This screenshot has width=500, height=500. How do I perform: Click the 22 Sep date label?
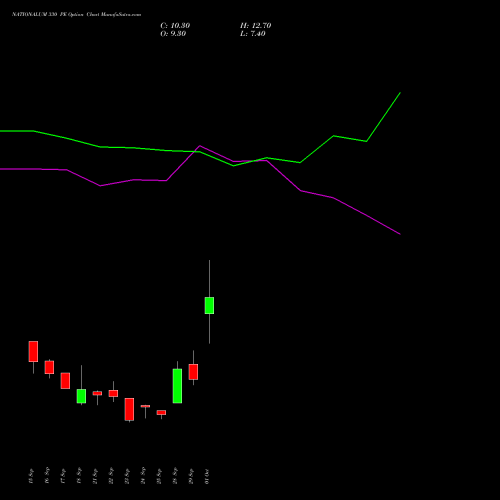point(111,476)
